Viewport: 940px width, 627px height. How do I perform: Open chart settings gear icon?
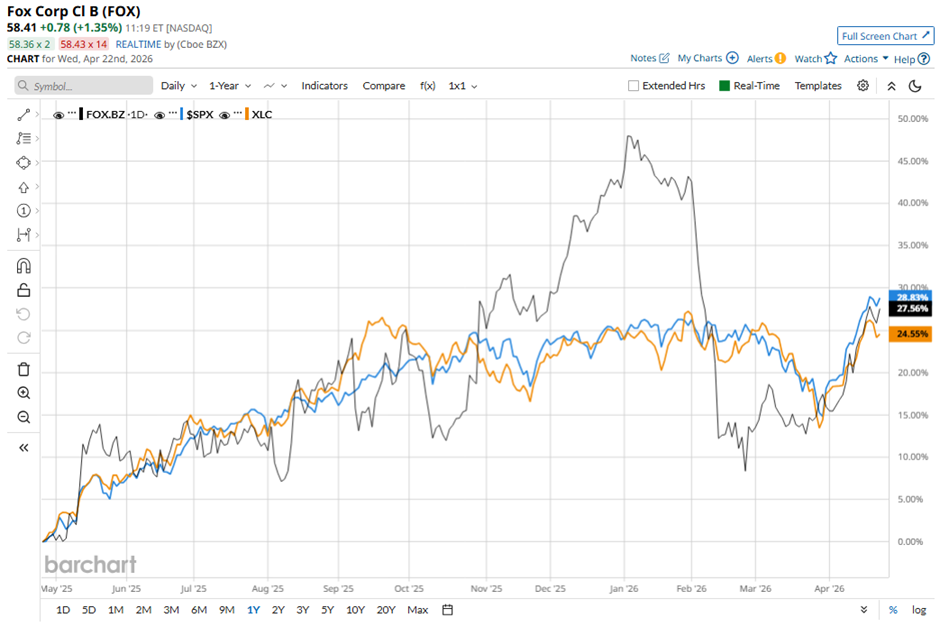(x=863, y=86)
